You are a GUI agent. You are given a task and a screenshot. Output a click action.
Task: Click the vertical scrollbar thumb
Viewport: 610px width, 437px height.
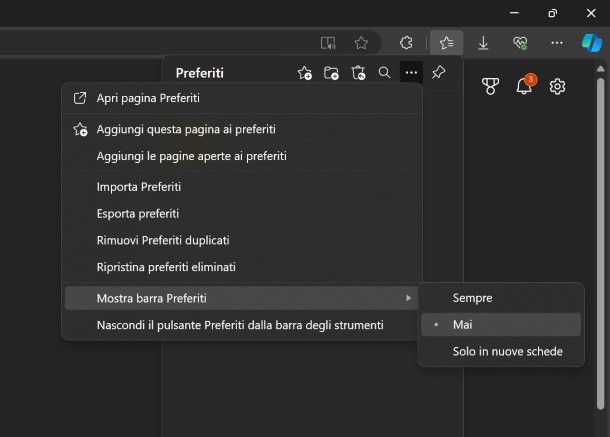click(601, 243)
